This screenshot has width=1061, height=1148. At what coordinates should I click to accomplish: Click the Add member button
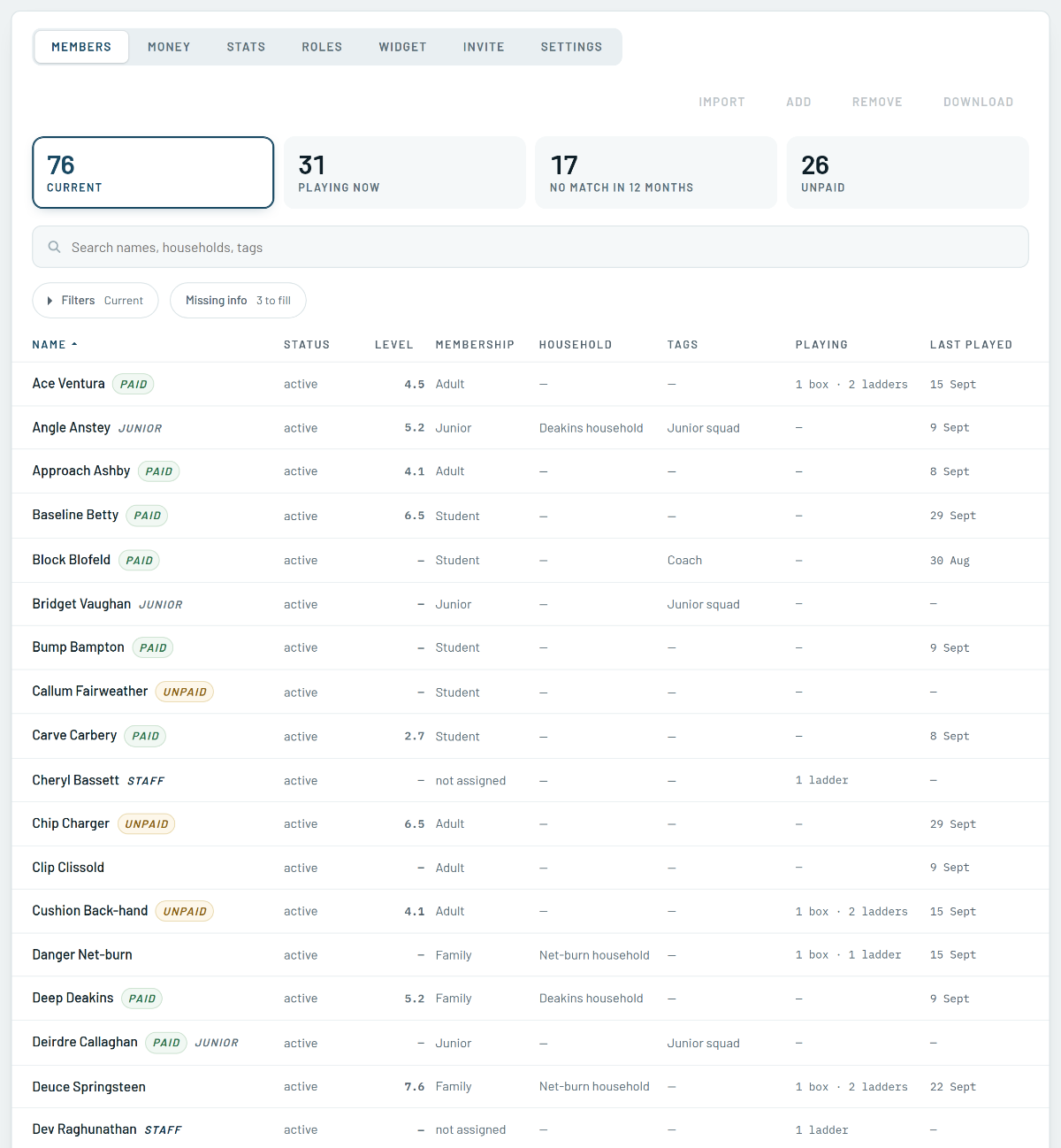tap(798, 102)
